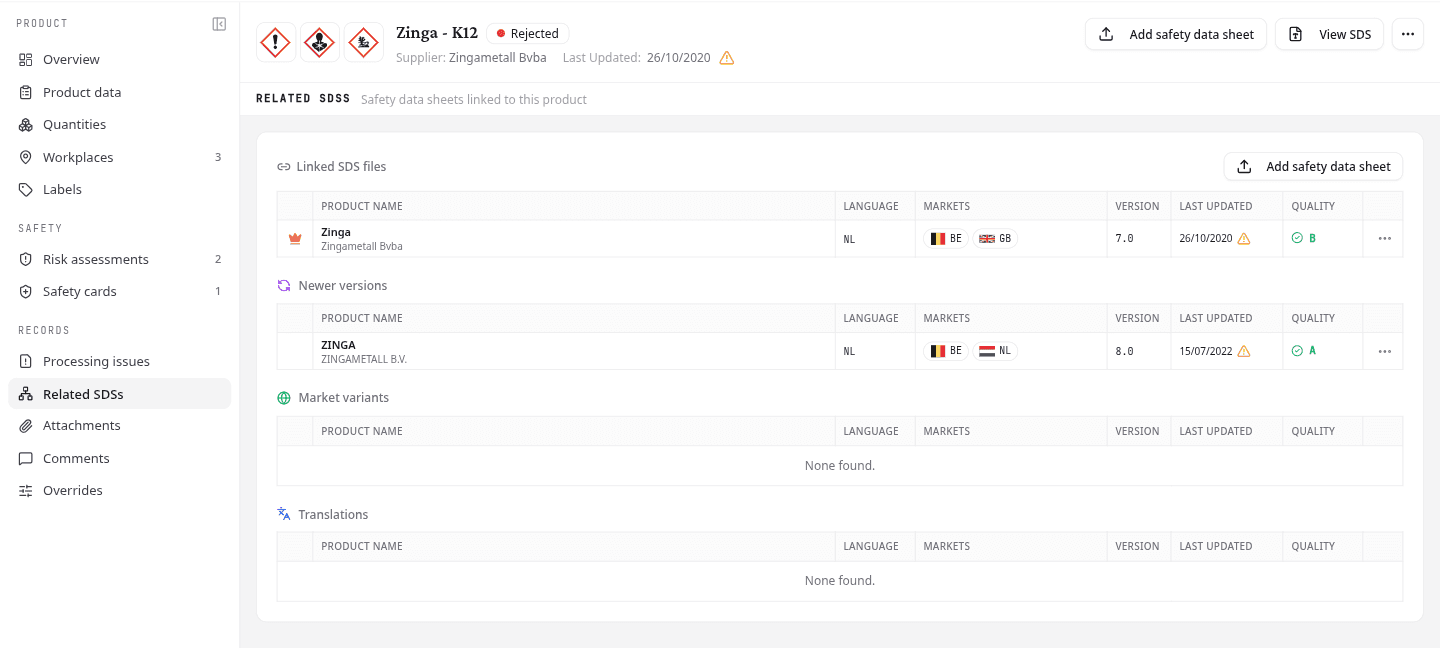
Task: Open row options for ZINGA ZINGAMETALL B.V.
Action: (1384, 351)
